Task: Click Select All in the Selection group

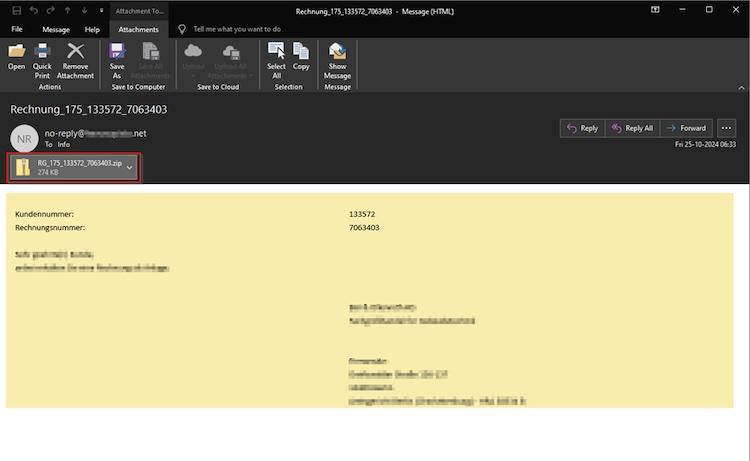Action: pos(276,61)
